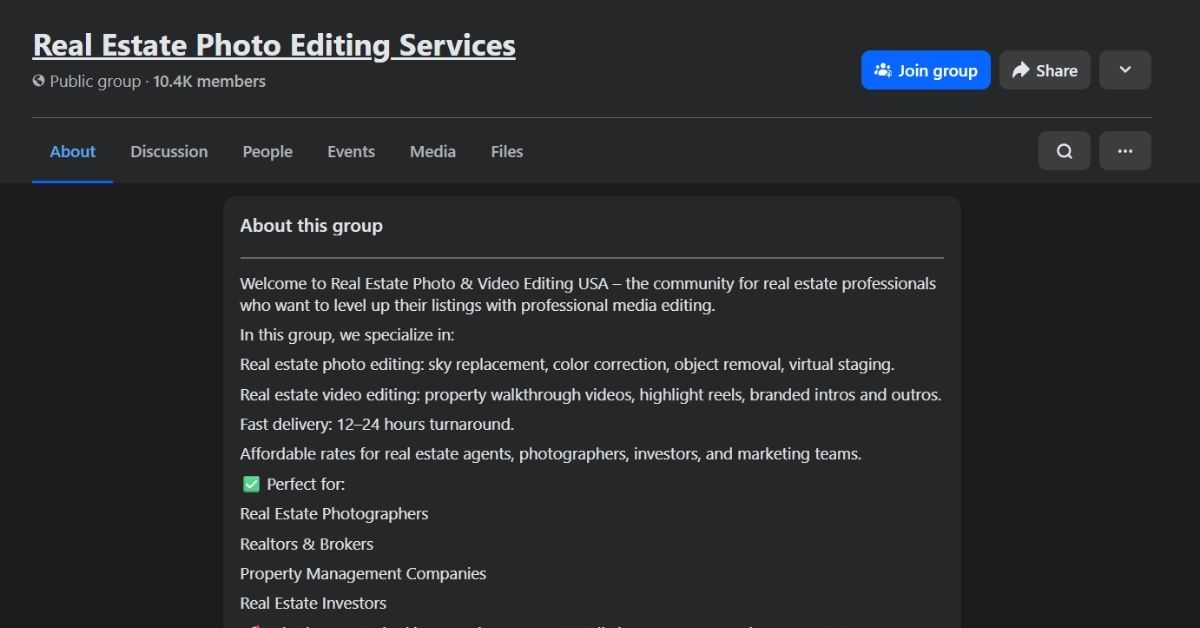
Task: Switch to the Discussion tab
Action: click(169, 152)
